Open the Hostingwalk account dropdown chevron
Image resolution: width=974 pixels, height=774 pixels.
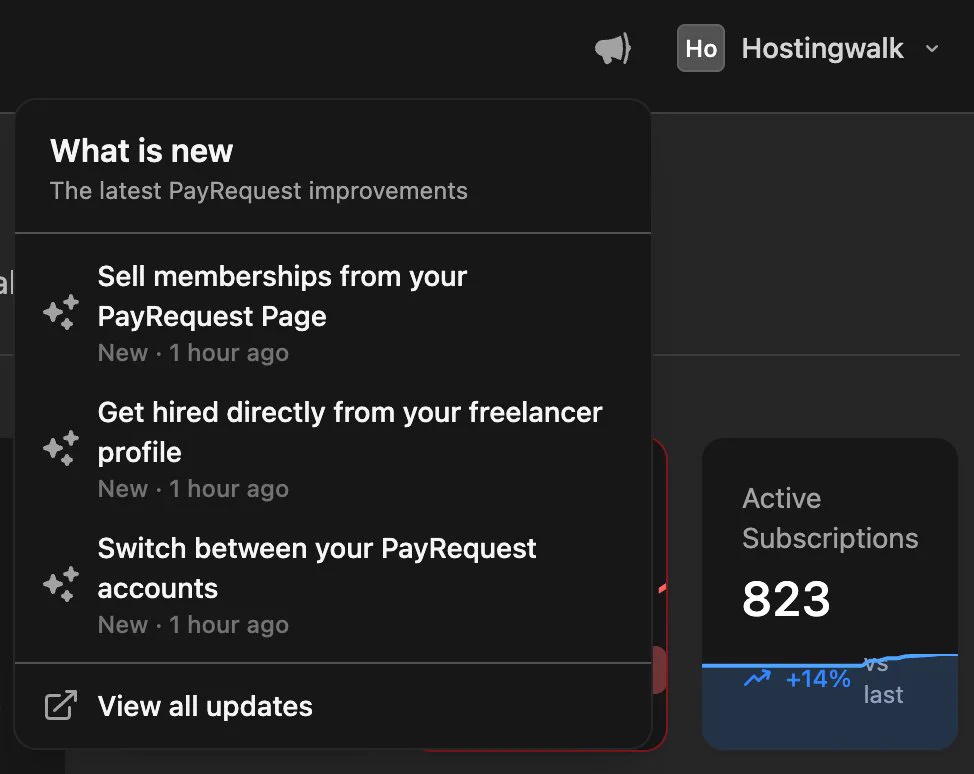(x=932, y=48)
